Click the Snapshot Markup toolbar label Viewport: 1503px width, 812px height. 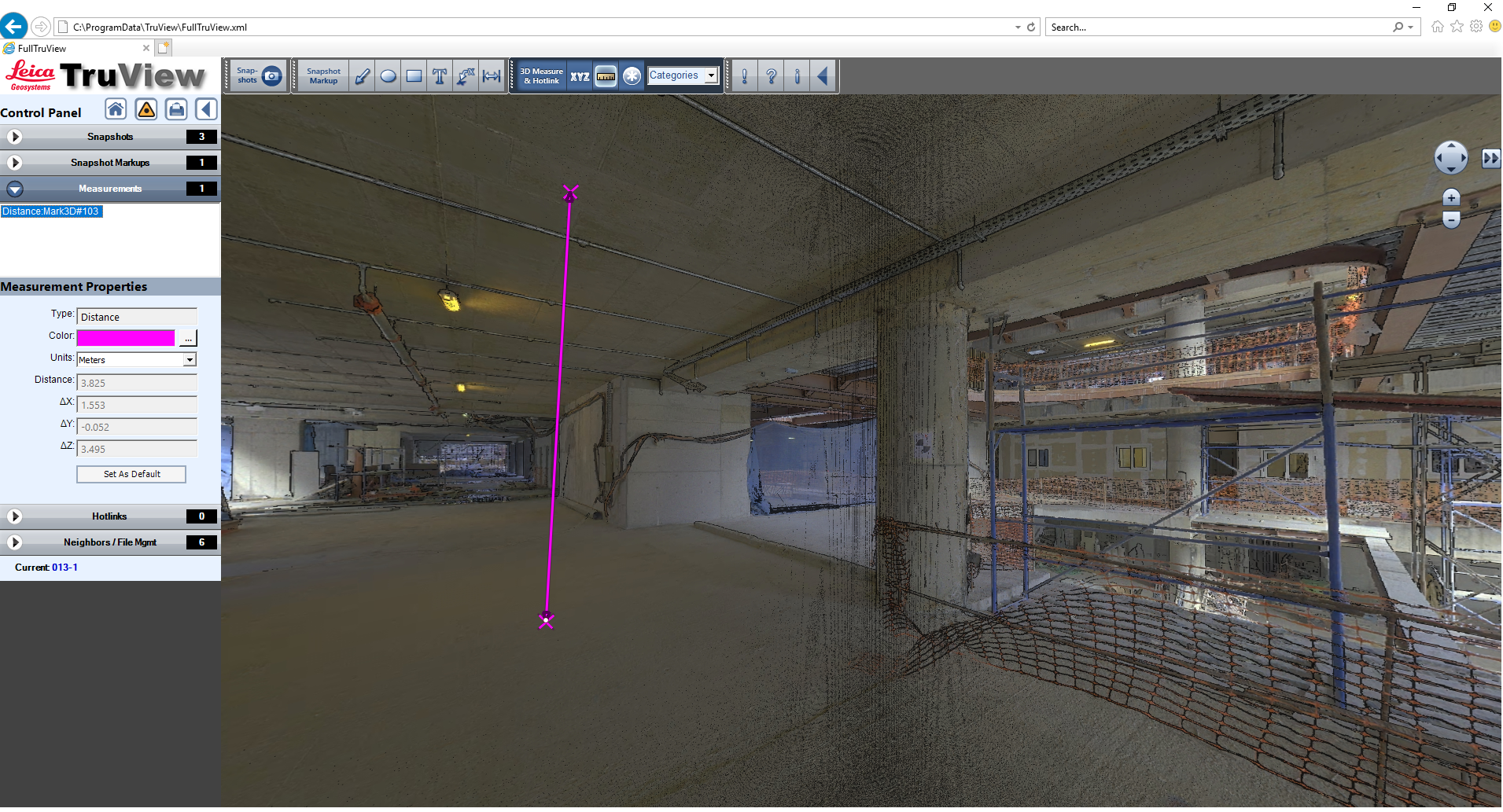click(323, 76)
